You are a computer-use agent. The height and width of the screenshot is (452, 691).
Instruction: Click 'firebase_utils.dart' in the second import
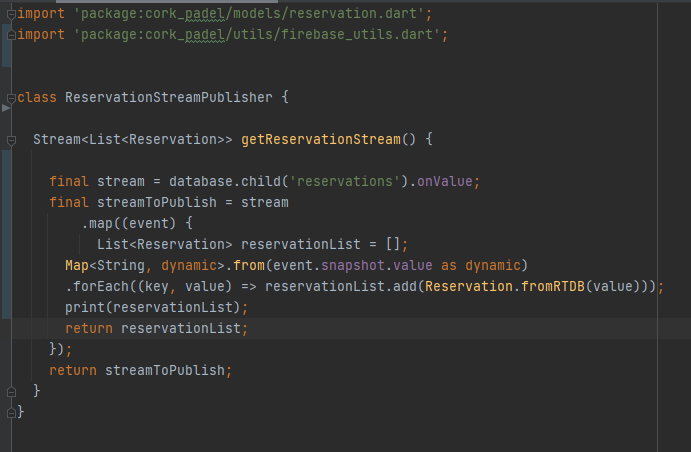click(x=357, y=34)
